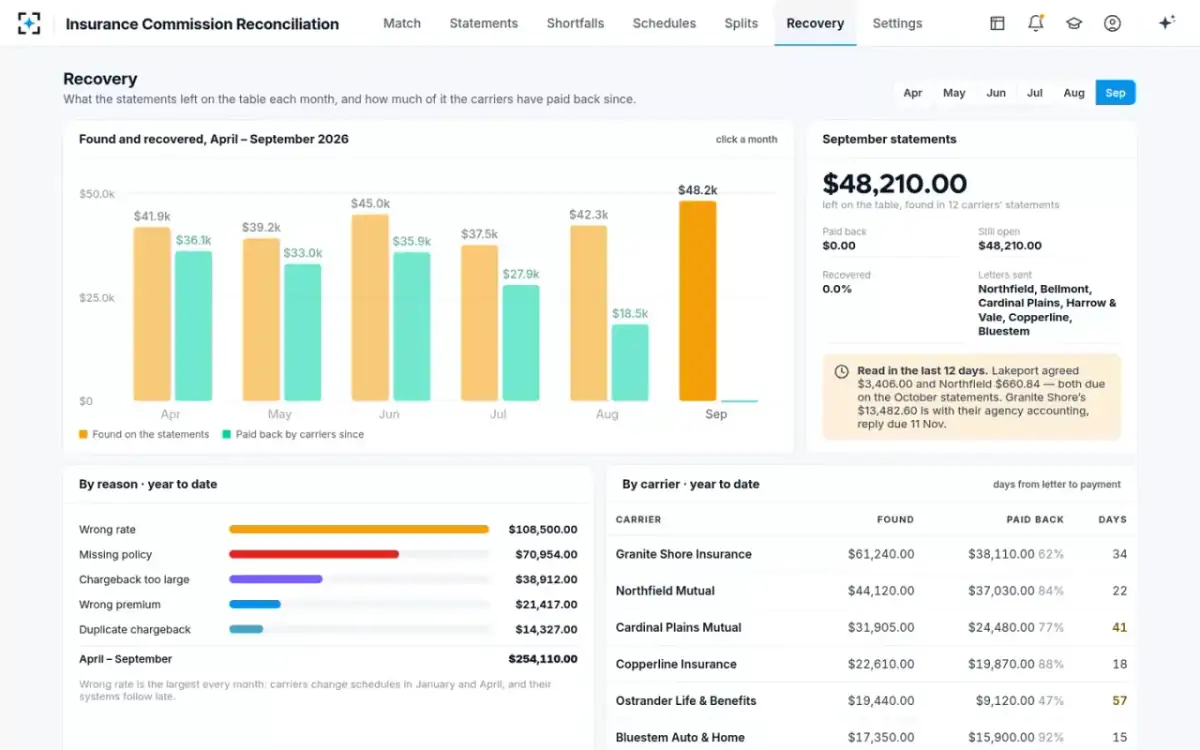The width and height of the screenshot is (1200, 750).
Task: Open the graduation cap help icon
Action: 1074,23
